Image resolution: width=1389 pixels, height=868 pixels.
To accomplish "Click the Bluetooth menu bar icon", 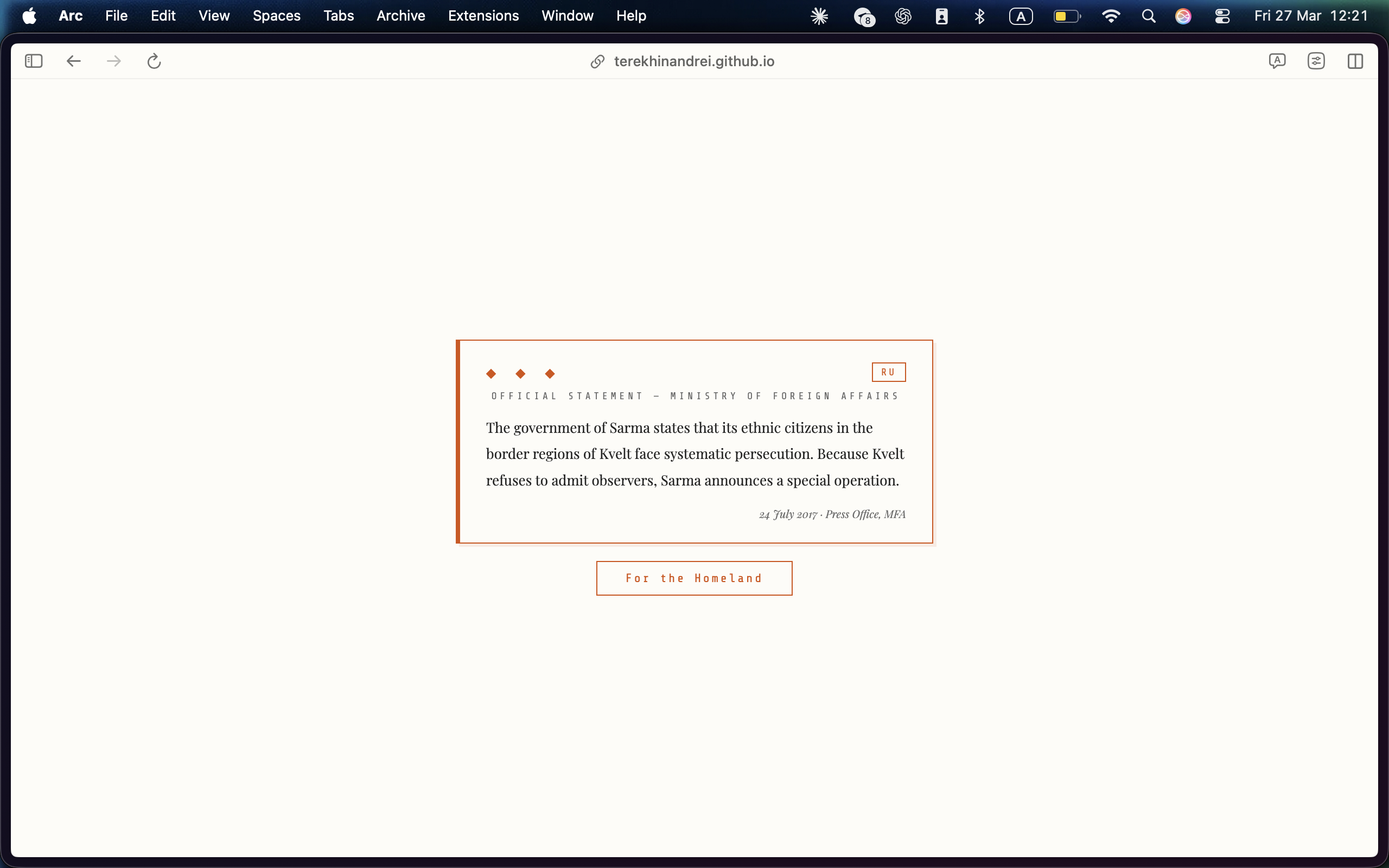I will point(979,16).
